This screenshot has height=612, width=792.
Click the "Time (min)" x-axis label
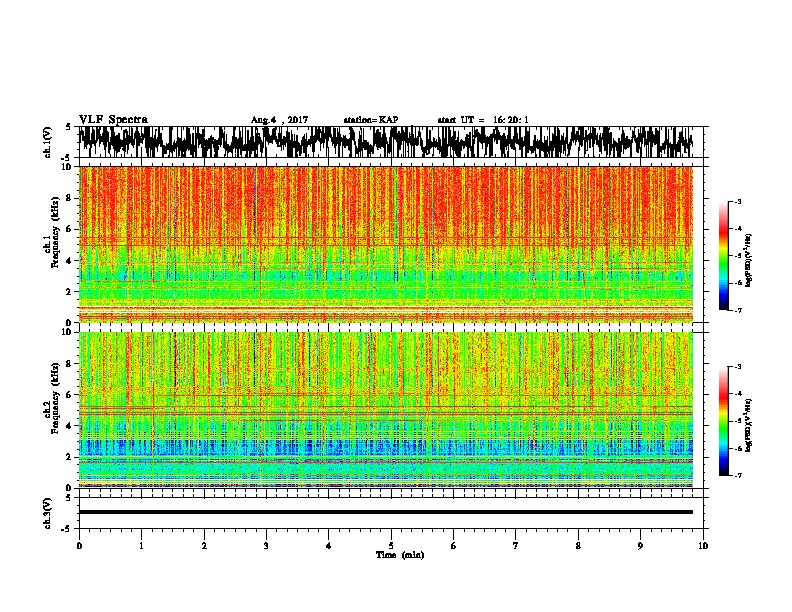(x=400, y=555)
